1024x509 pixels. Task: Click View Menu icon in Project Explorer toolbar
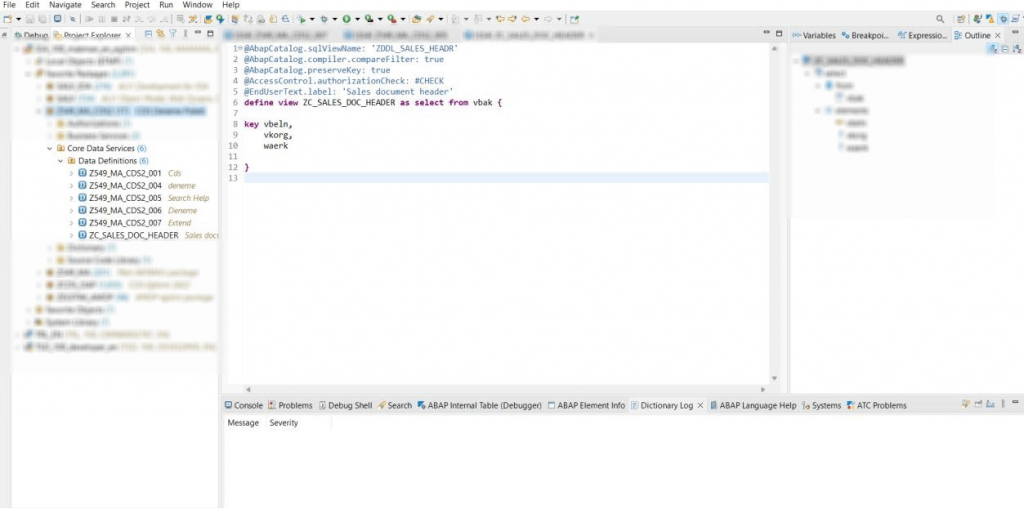tap(184, 33)
